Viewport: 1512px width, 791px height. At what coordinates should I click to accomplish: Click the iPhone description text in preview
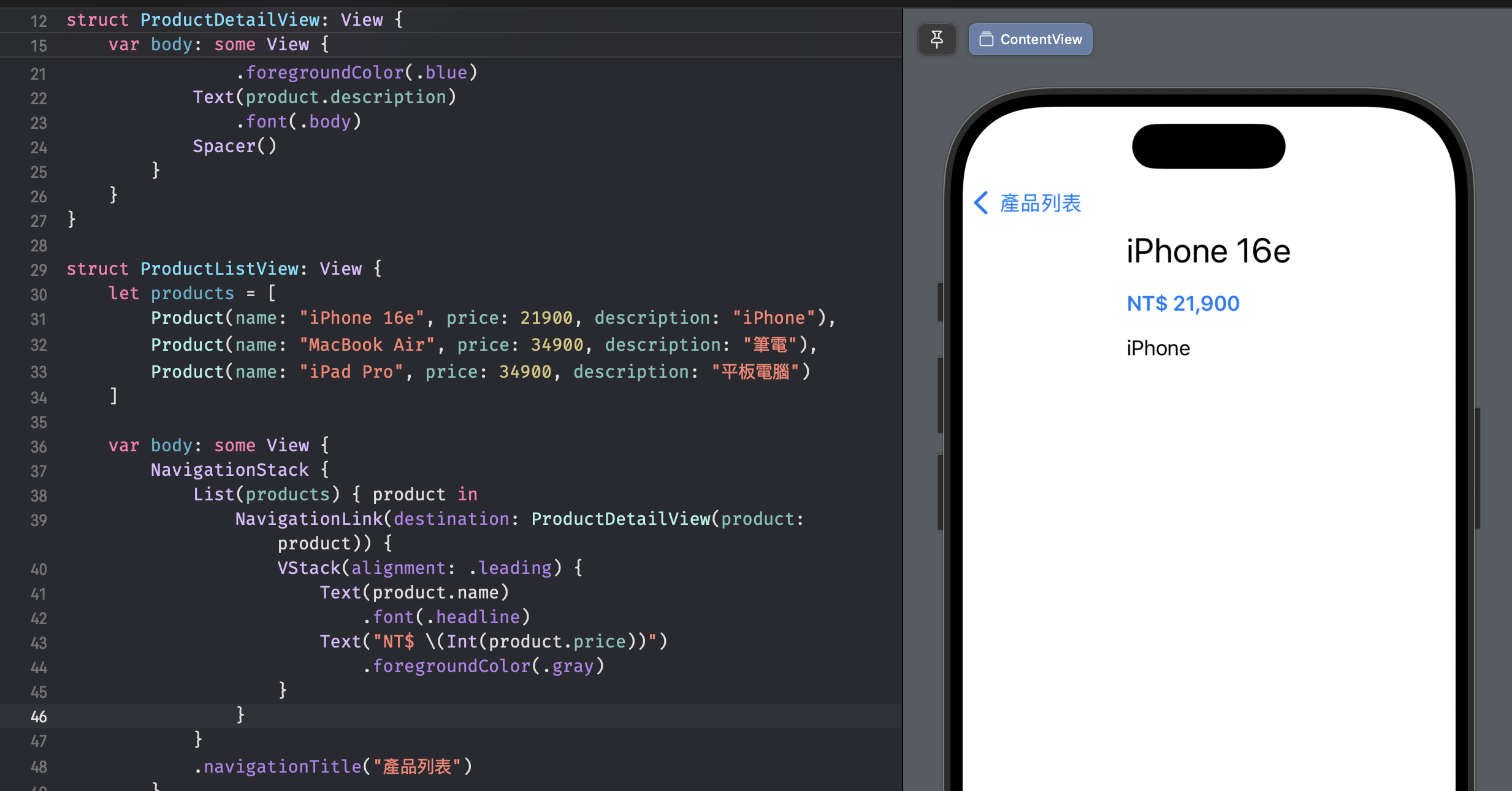[x=1158, y=348]
